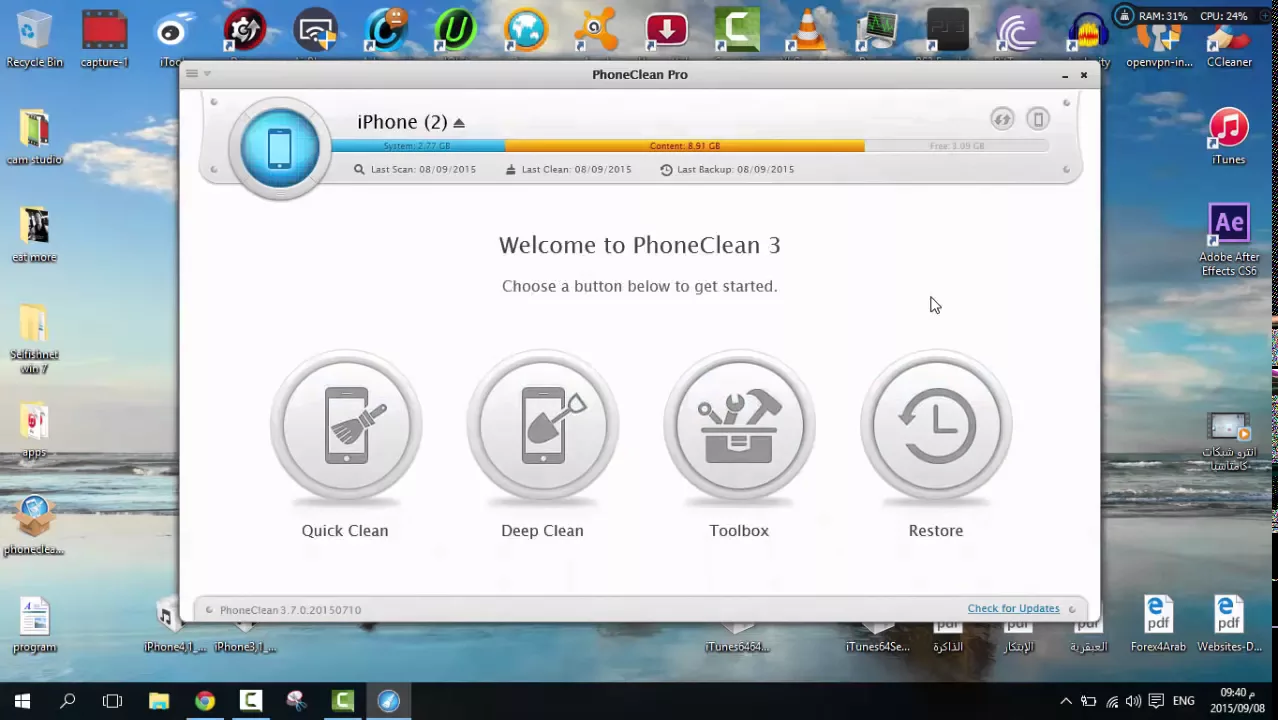This screenshot has width=1278, height=720.
Task: Click the PhoneClean version number text
Action: tap(290, 610)
